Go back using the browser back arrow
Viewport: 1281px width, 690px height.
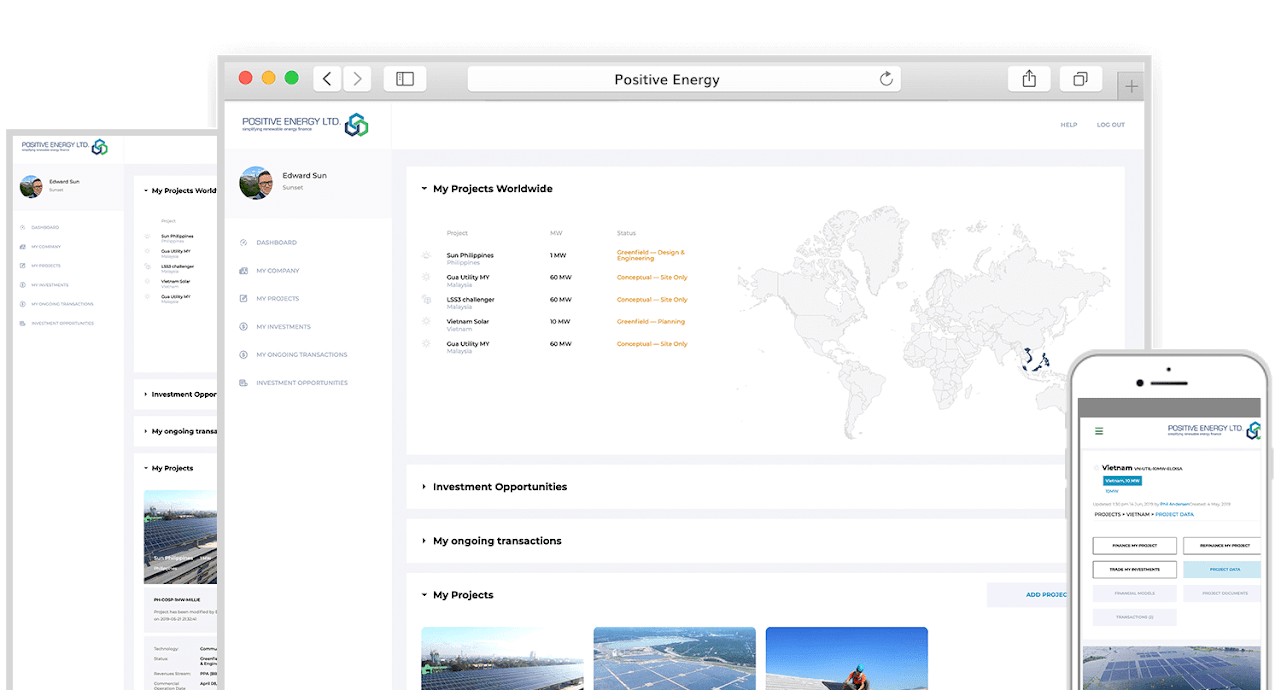pyautogui.click(x=327, y=79)
